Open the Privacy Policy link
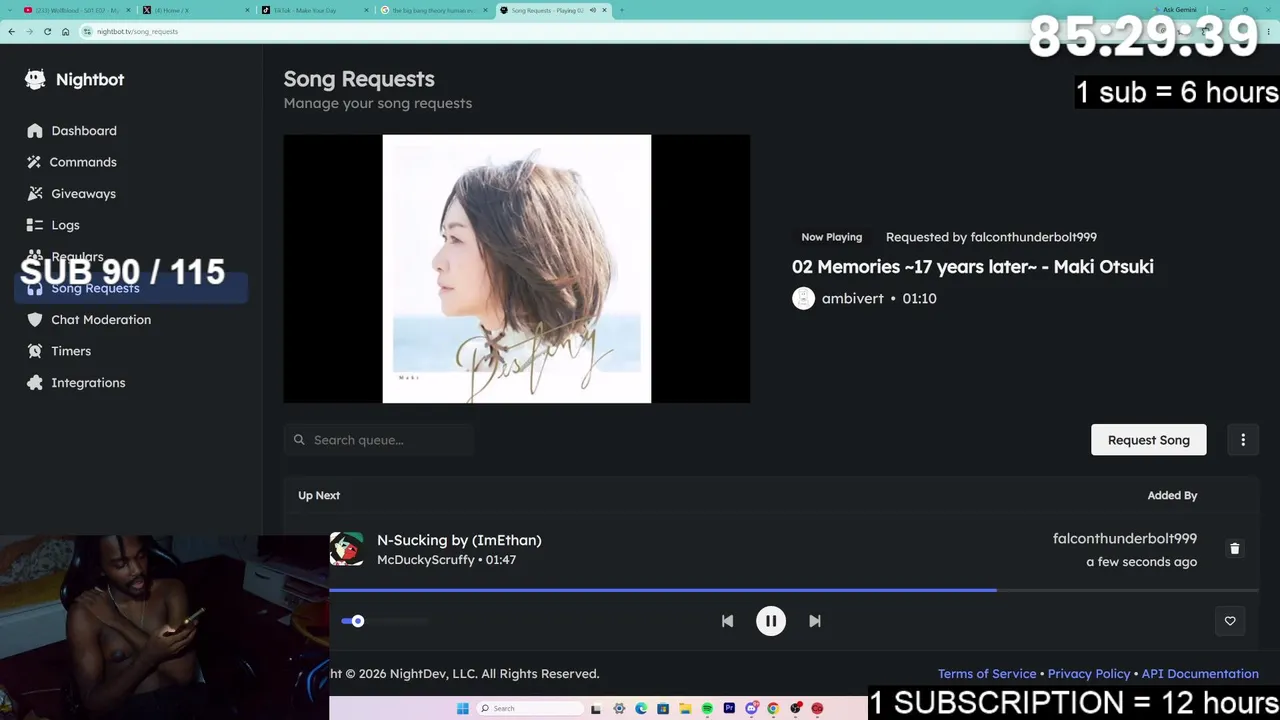The height and width of the screenshot is (720, 1280). 1089,674
